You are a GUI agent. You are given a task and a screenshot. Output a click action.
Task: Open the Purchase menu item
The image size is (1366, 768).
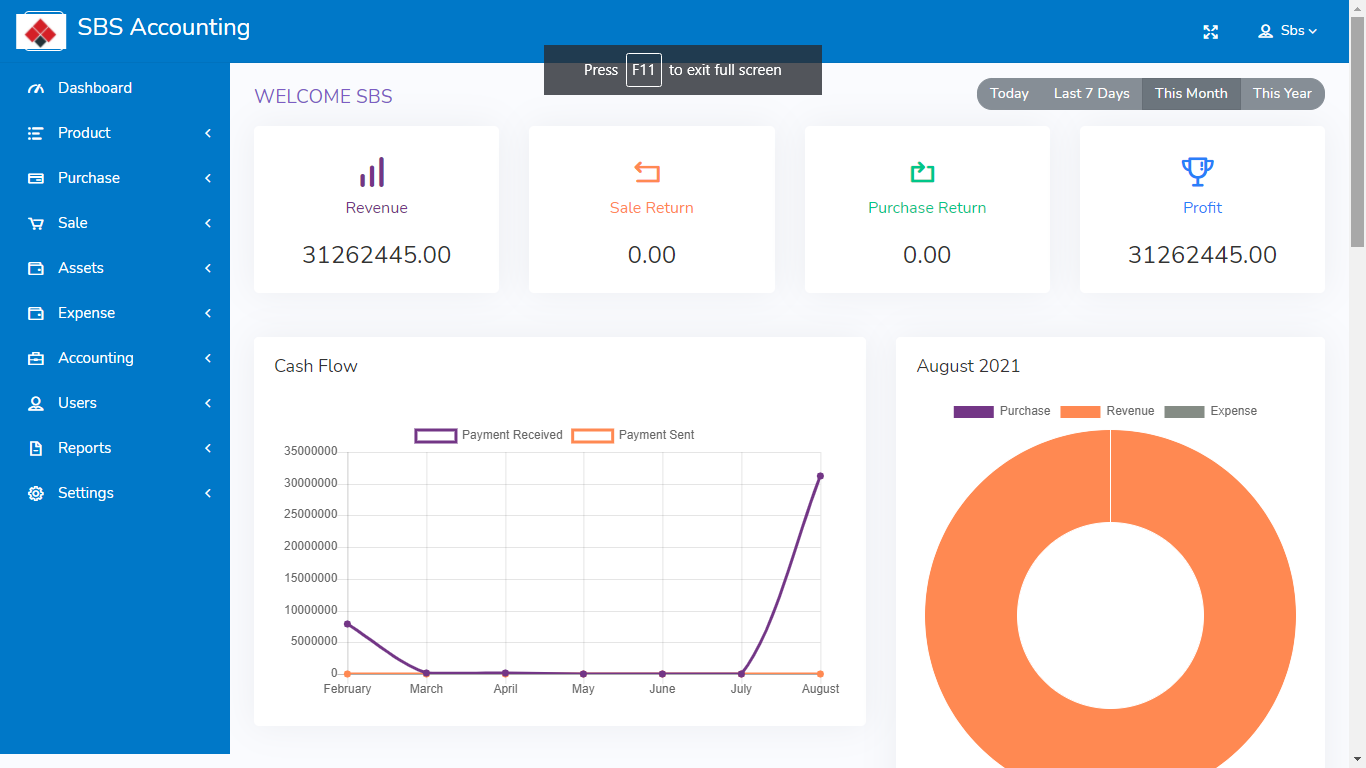tap(115, 178)
